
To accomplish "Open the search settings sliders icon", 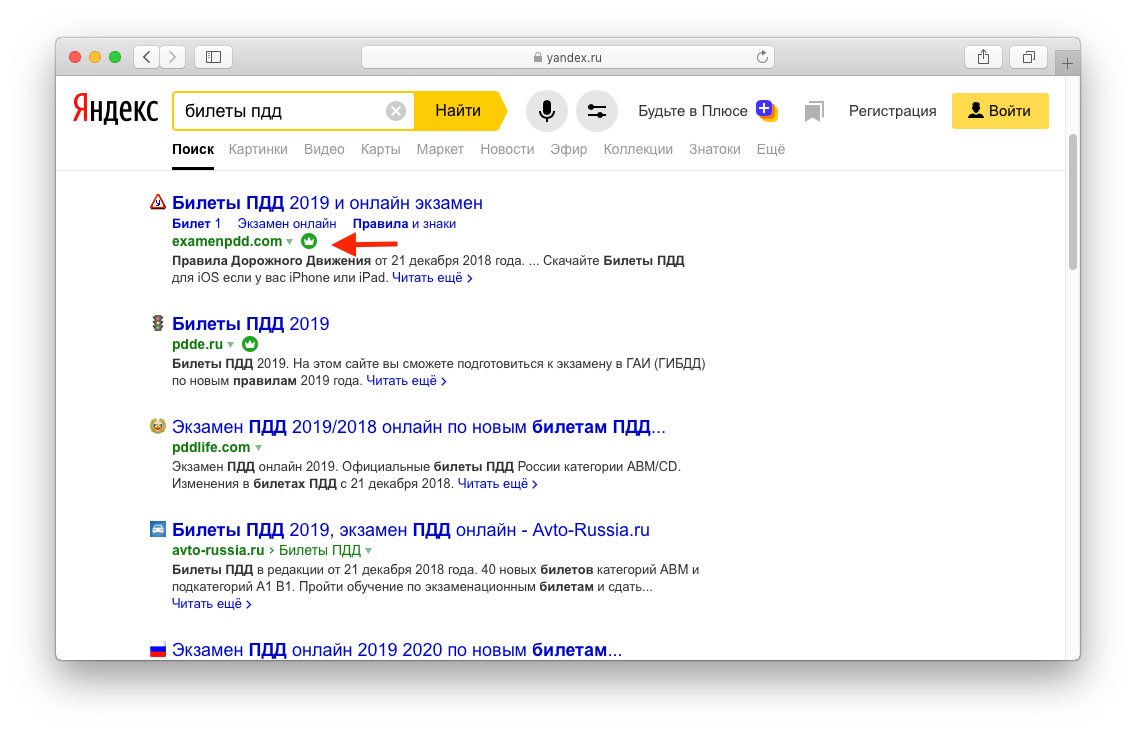I will 597,111.
